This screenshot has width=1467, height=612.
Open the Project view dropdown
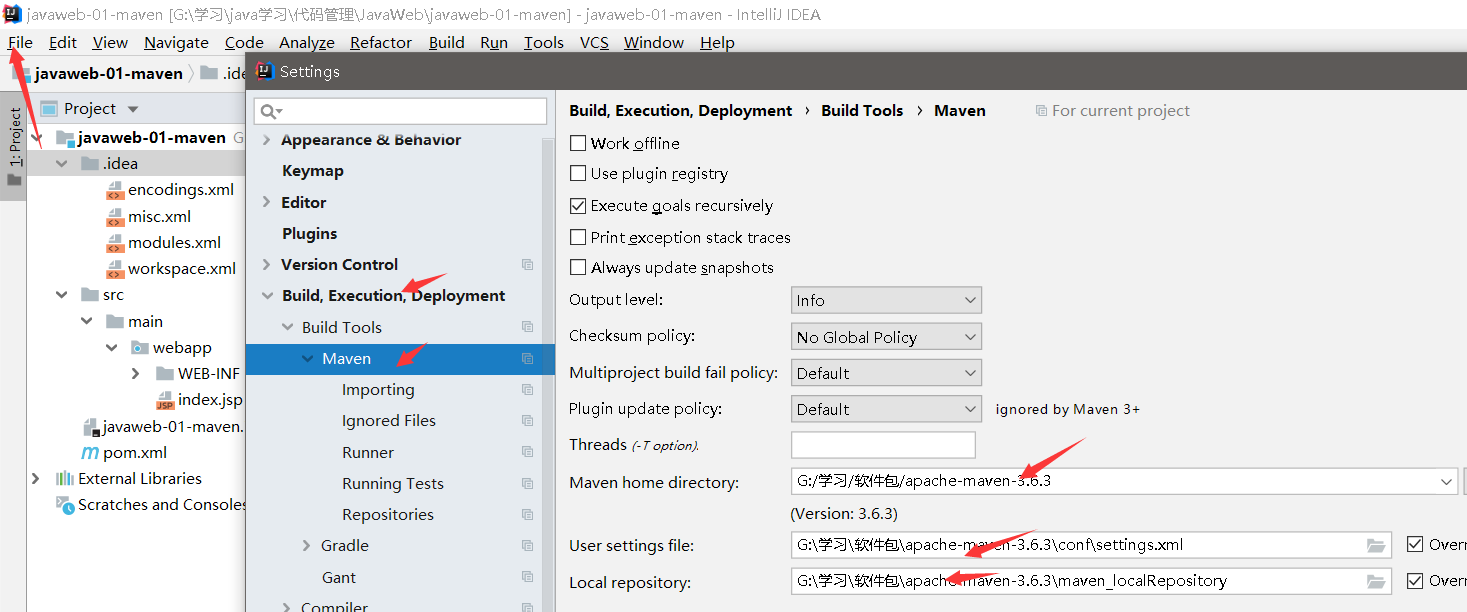pyautogui.click(x=133, y=109)
